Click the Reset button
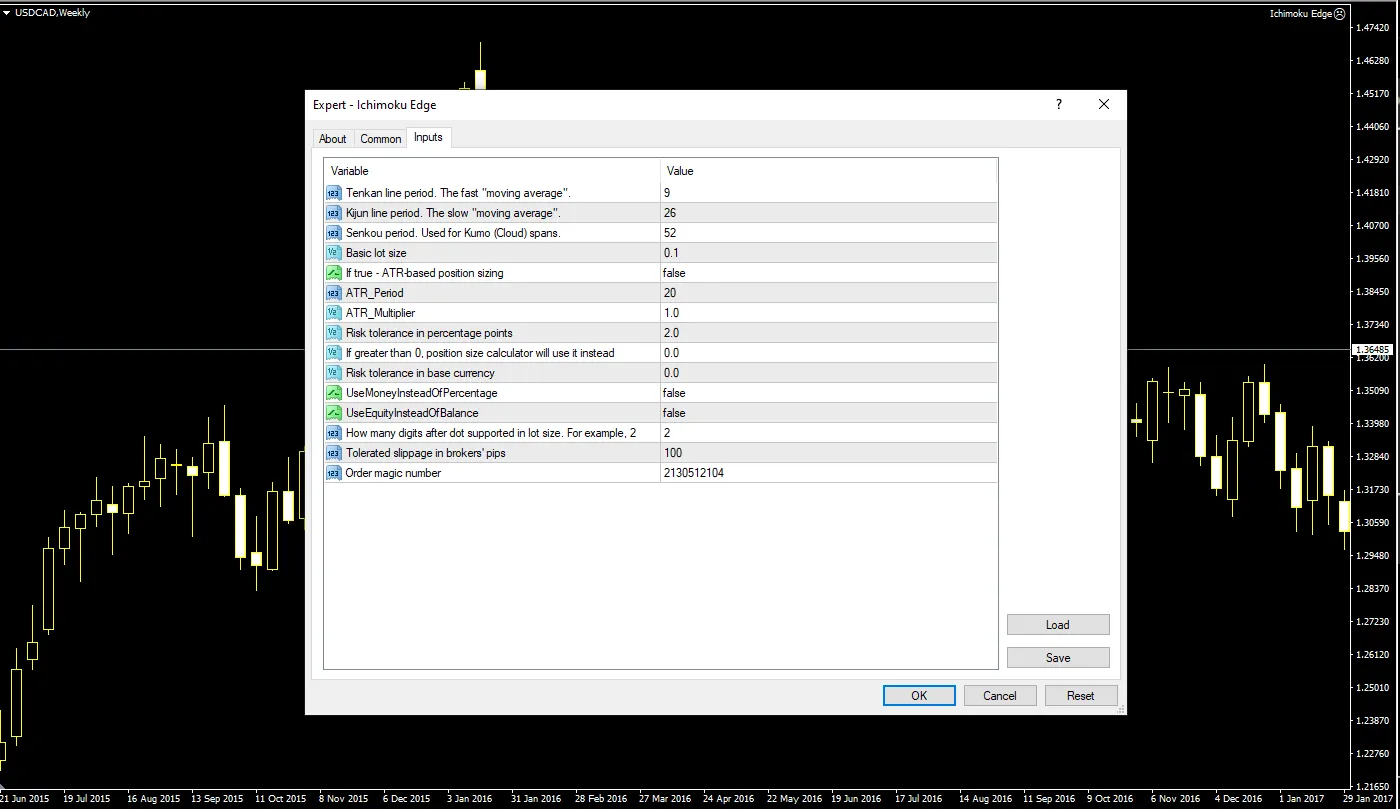1400x809 pixels. point(1080,696)
